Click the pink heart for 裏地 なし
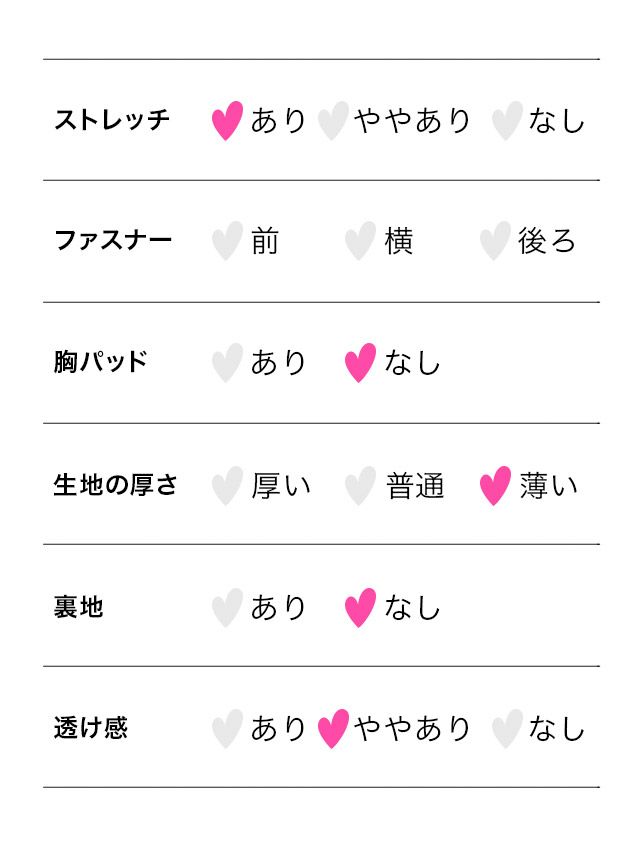The height and width of the screenshot is (854, 640). [x=360, y=607]
